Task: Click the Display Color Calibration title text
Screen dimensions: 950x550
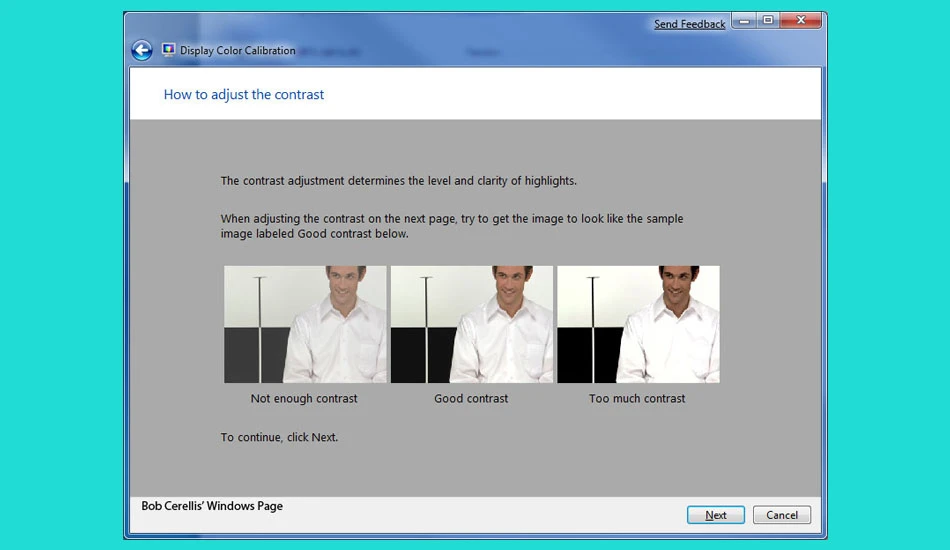Action: (x=238, y=50)
